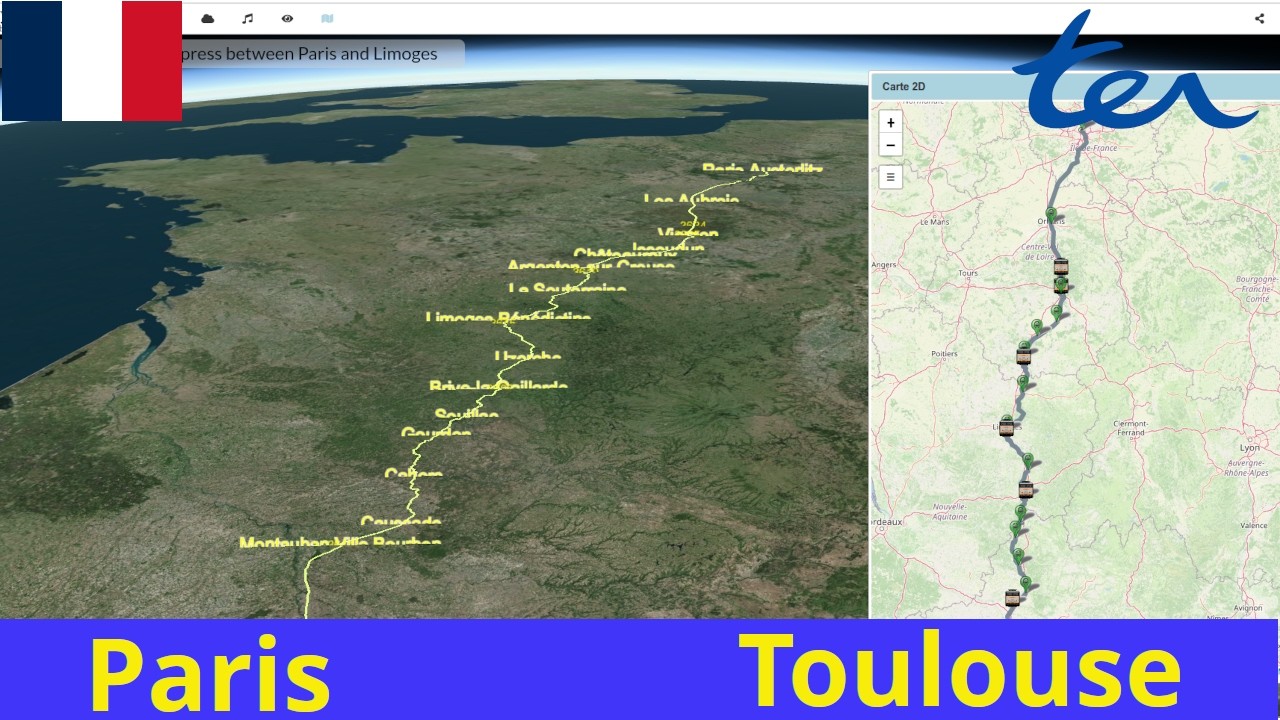
Task: Select the Limoges-Bénédictins station label
Action: click(508, 318)
